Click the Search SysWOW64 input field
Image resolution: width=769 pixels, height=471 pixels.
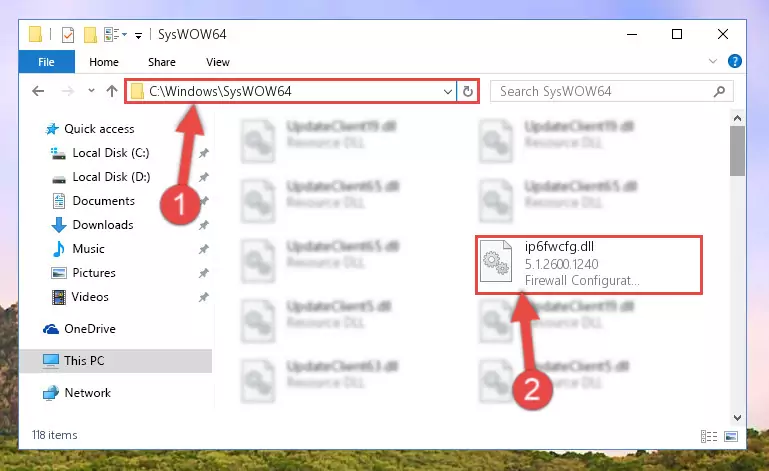pyautogui.click(x=604, y=91)
